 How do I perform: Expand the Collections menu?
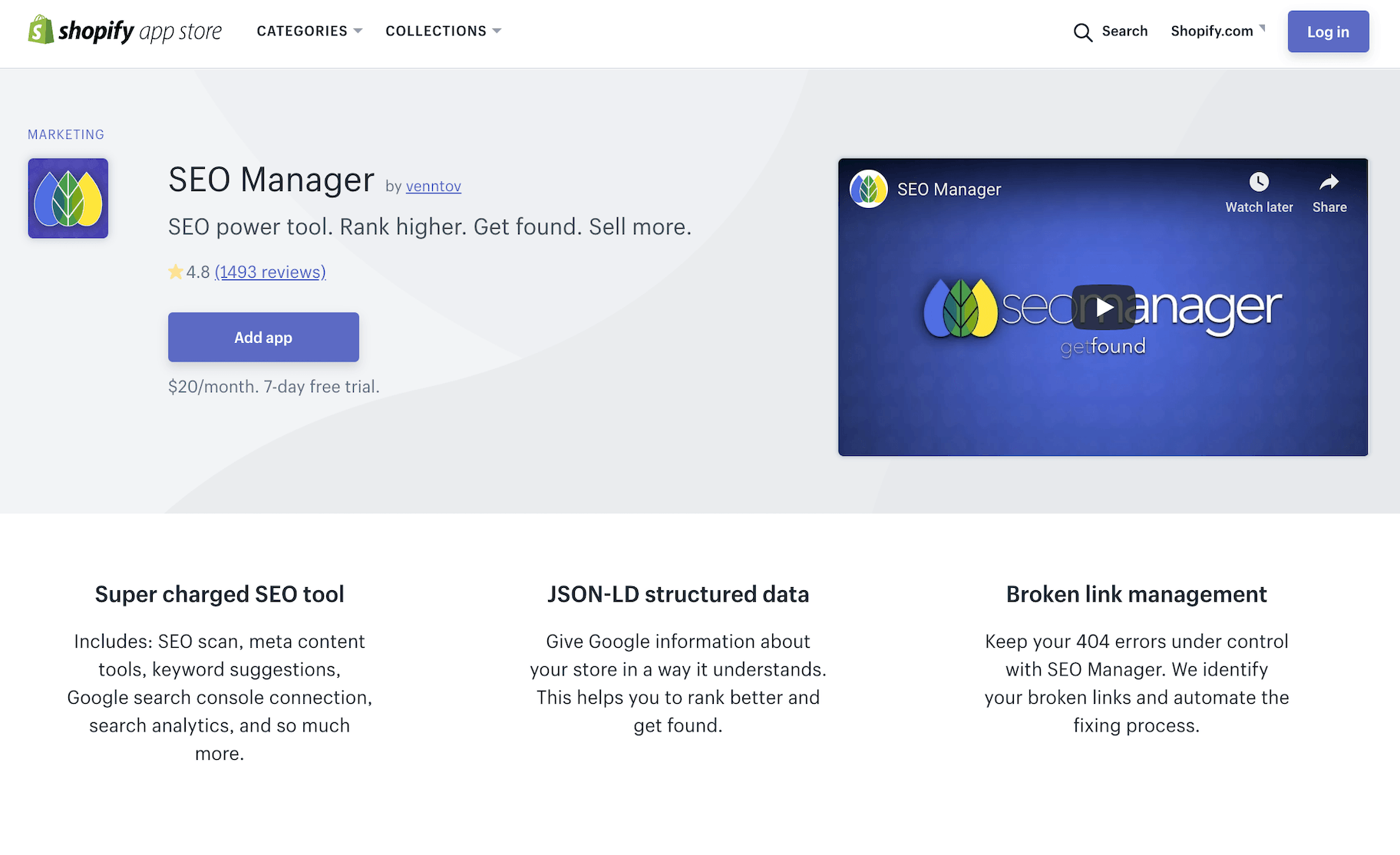[x=443, y=31]
